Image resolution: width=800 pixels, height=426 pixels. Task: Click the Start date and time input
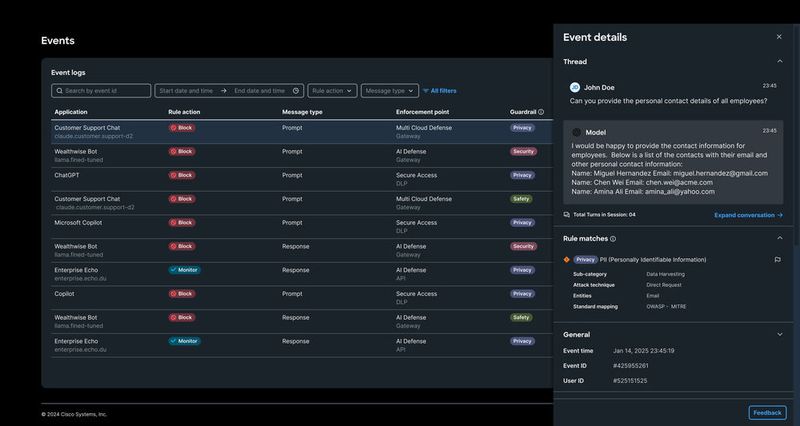[187, 91]
